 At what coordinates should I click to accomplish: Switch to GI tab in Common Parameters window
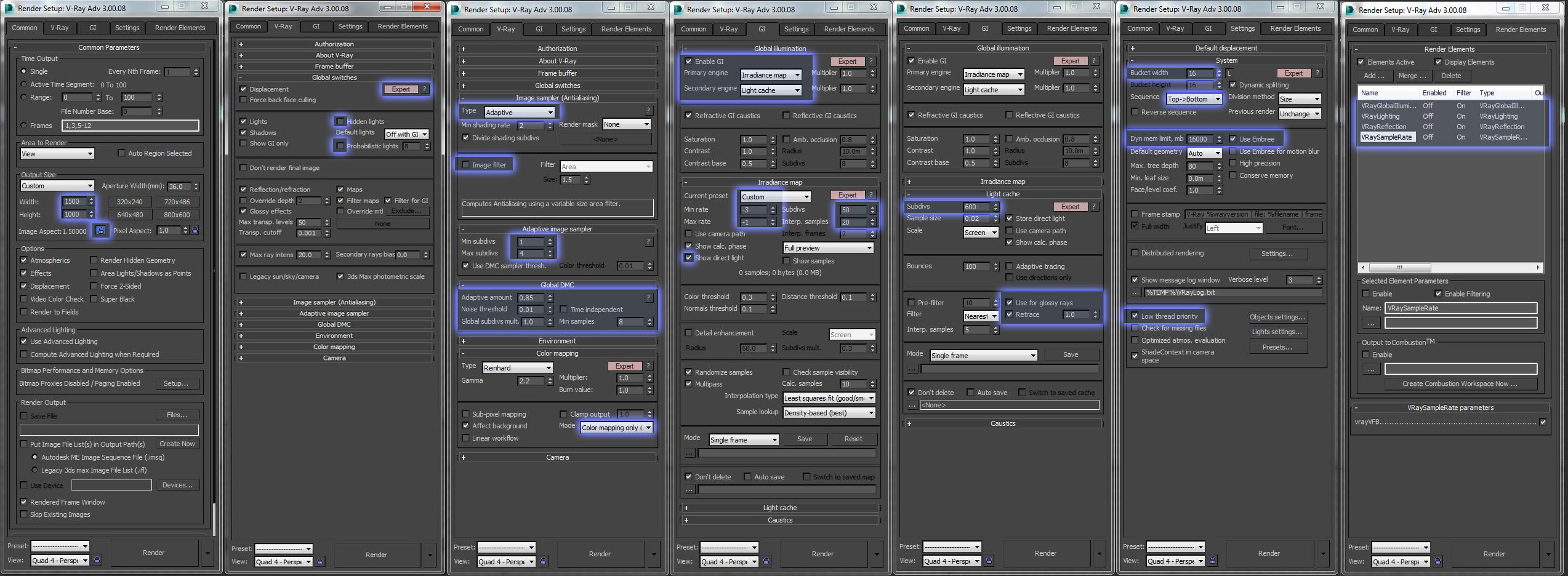pyautogui.click(x=92, y=28)
